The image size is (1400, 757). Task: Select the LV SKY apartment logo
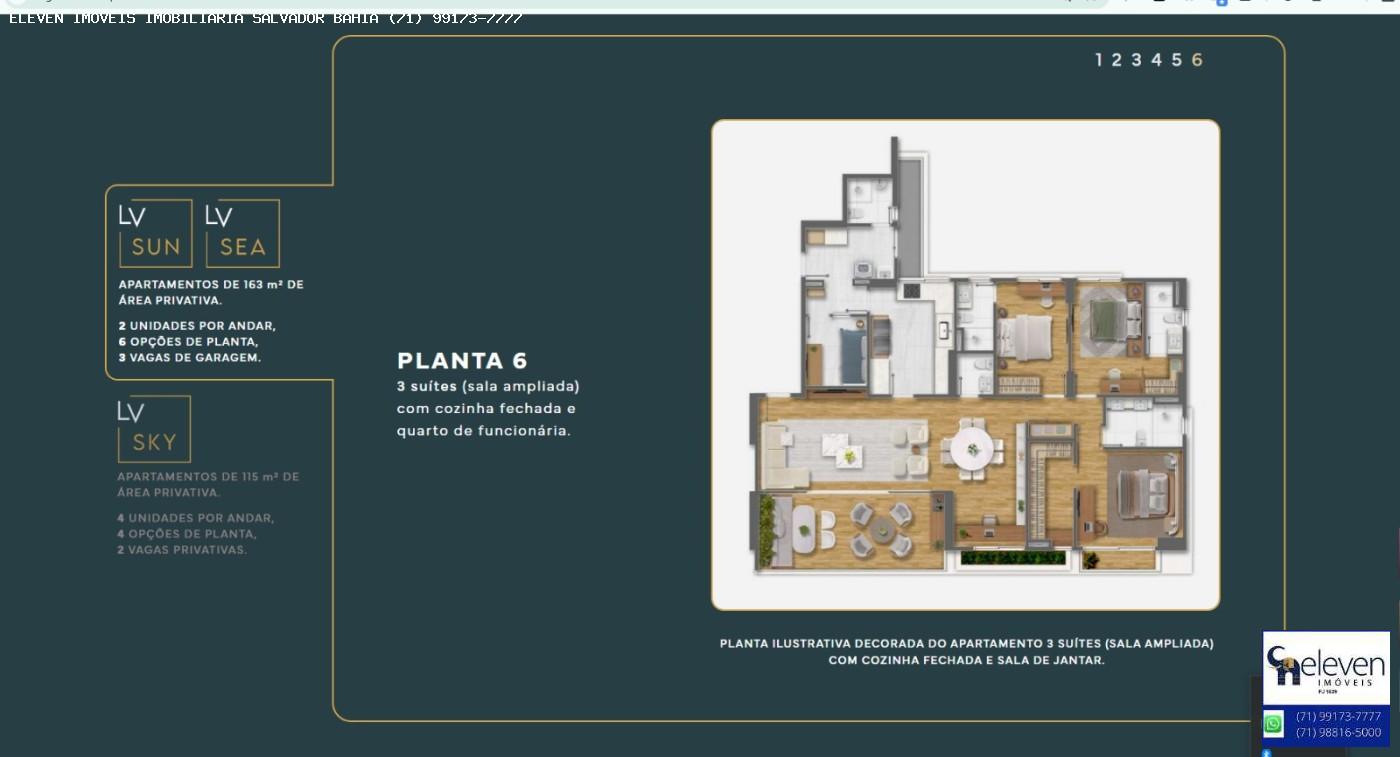[153, 429]
